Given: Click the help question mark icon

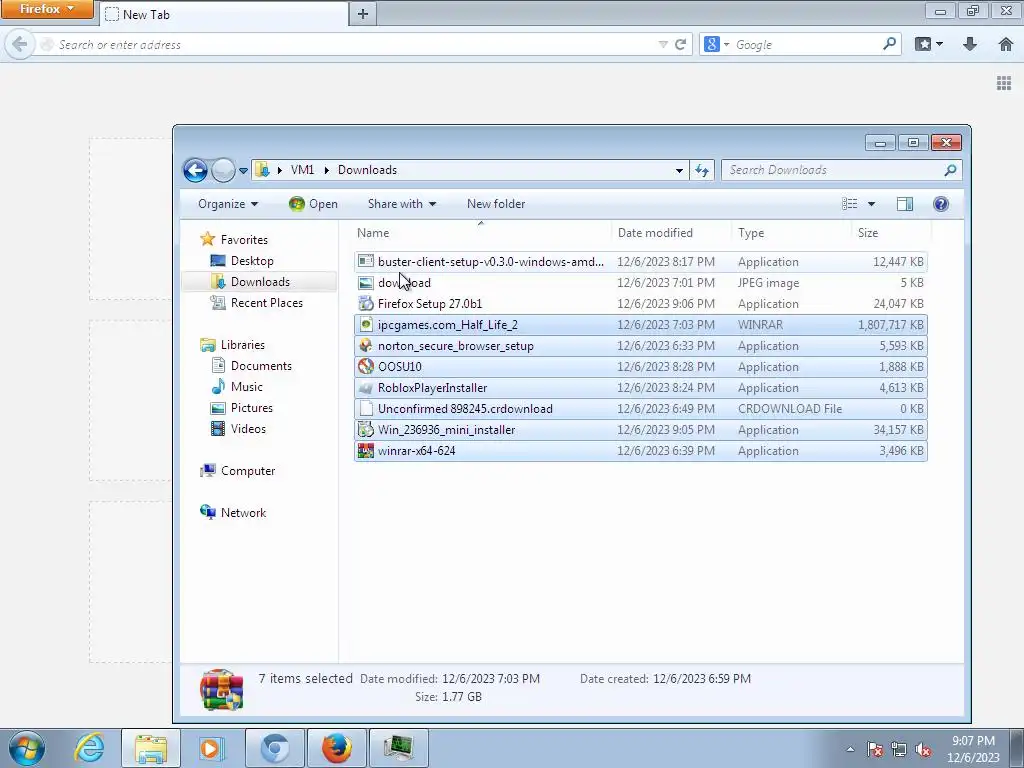Looking at the screenshot, I should pos(940,204).
